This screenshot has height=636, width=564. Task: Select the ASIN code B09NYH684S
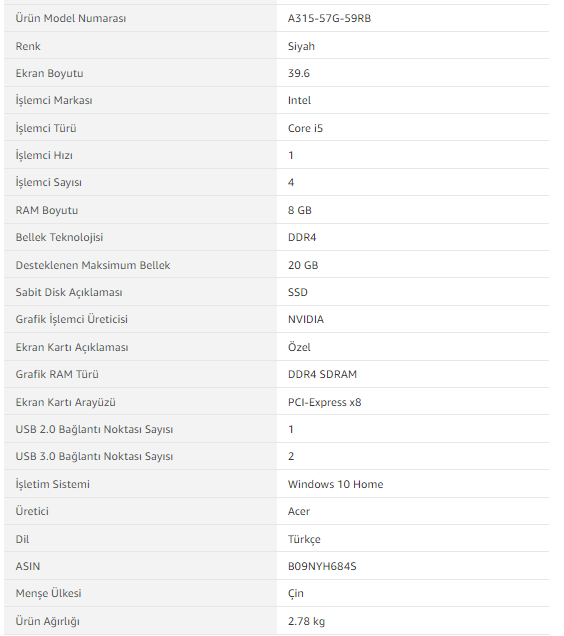pyautogui.click(x=322, y=566)
